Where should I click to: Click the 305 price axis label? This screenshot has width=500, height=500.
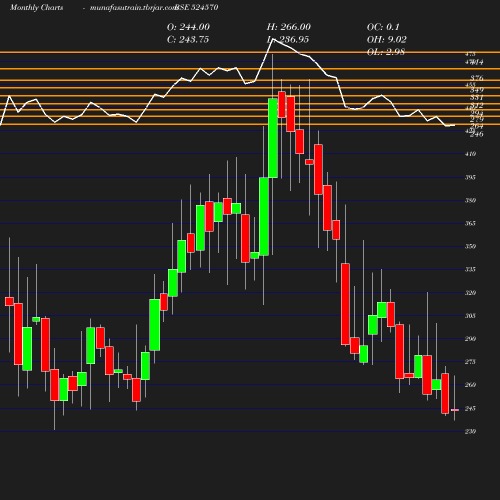470,316
